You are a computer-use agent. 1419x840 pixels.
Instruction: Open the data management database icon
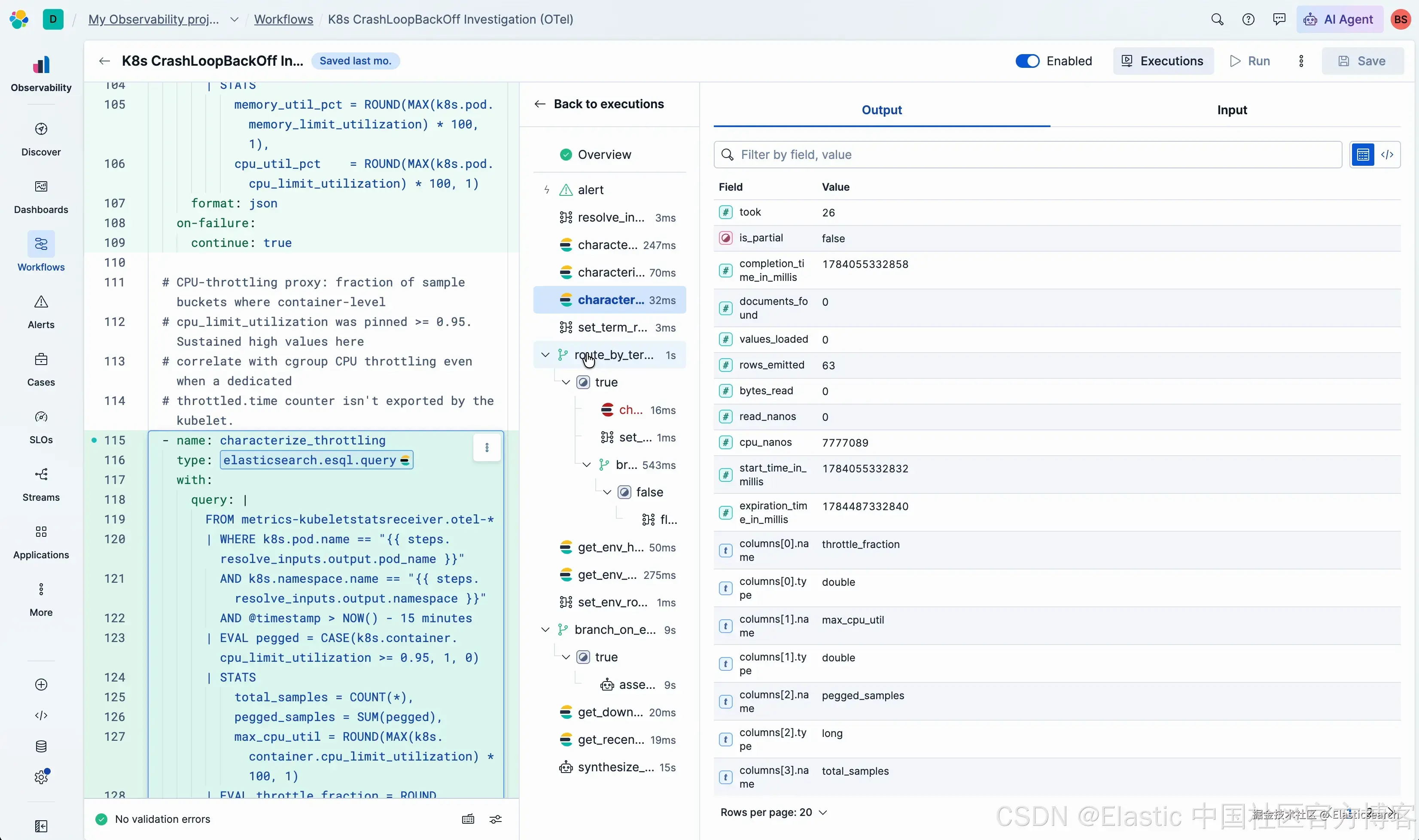click(x=41, y=746)
